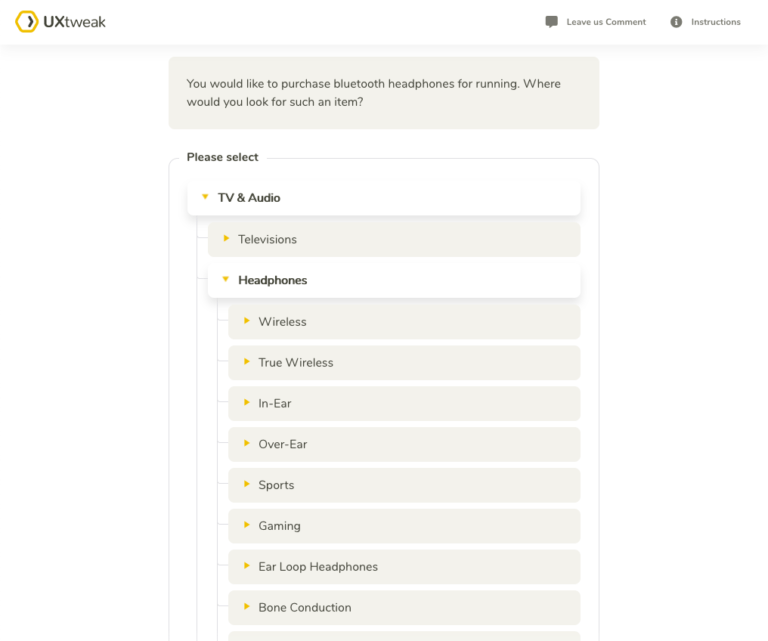This screenshot has height=641, width=768.
Task: Open the Instructions link
Action: 715,22
